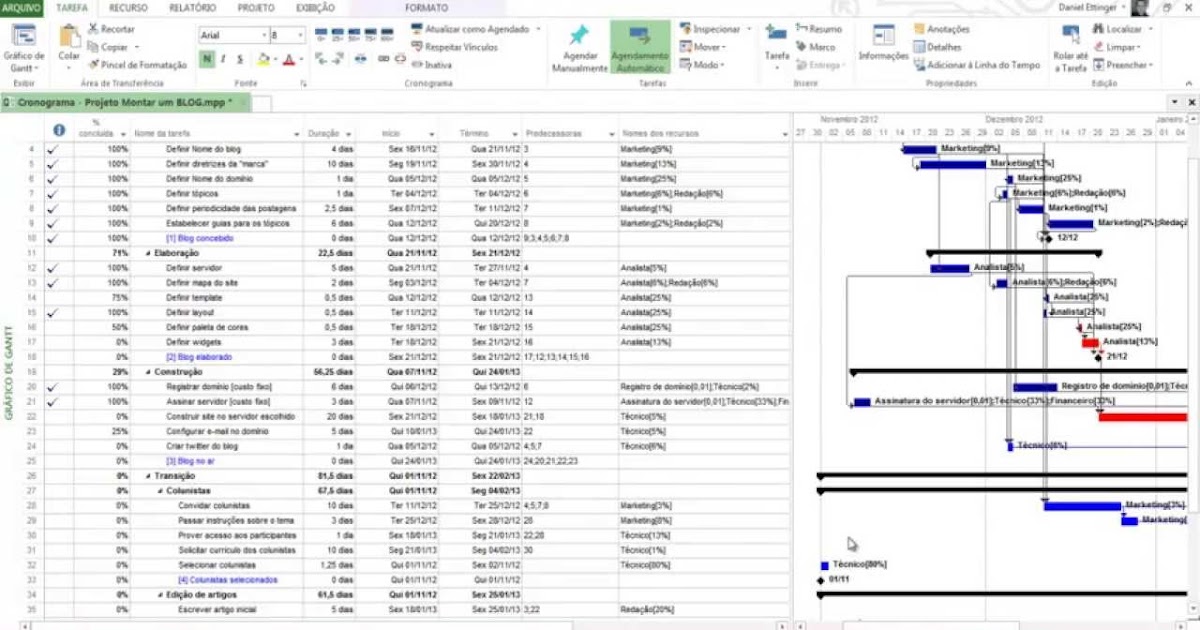Screen dimensions: 1200x630
Task: Click the Agendar Manualmente pin icon
Action: [x=578, y=35]
